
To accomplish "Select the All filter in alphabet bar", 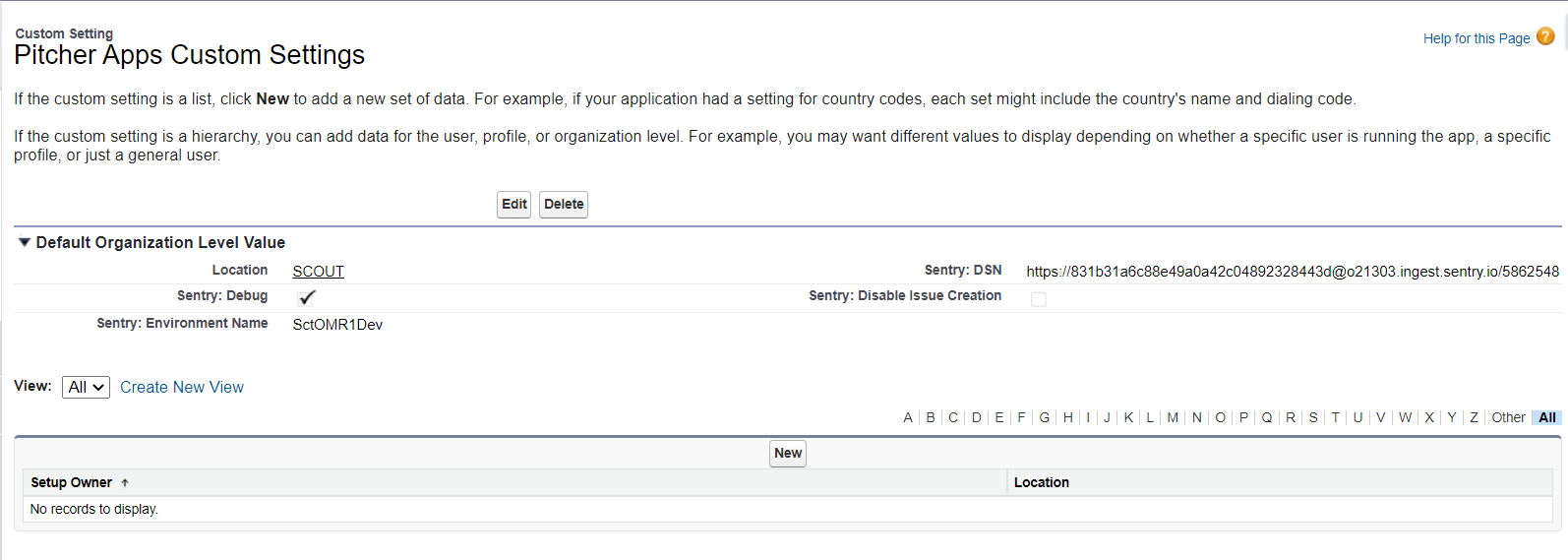I will (x=1547, y=418).
